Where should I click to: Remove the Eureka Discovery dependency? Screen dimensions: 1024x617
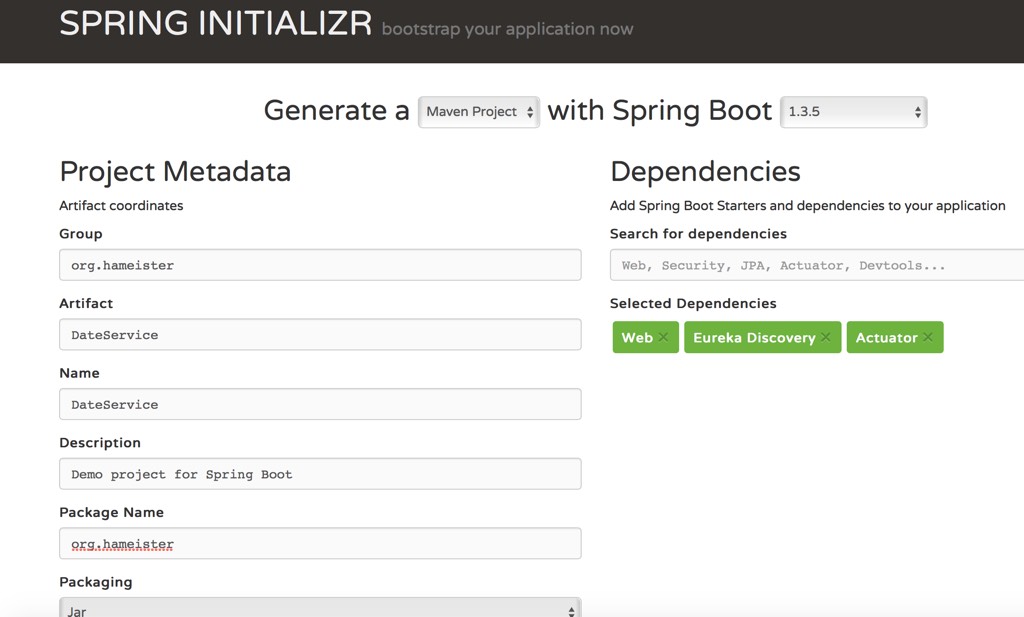click(x=826, y=338)
